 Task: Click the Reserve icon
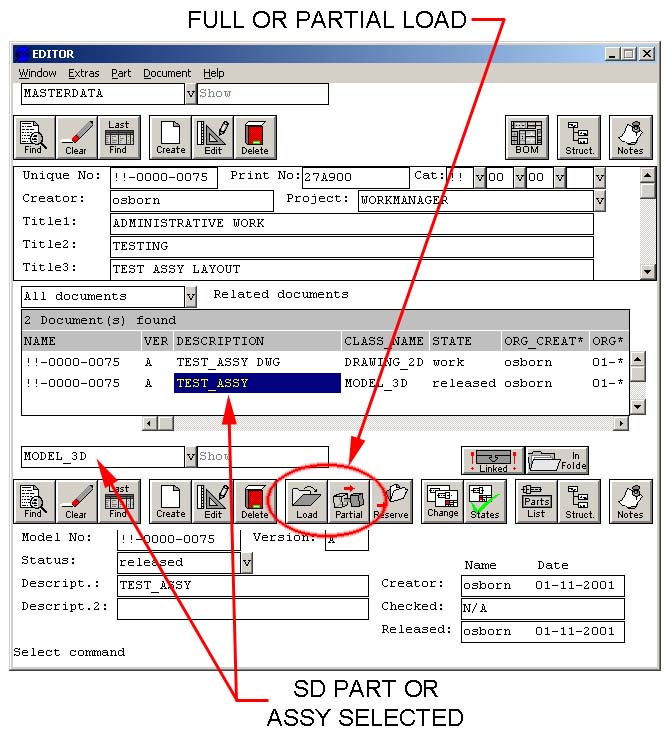pos(391,501)
